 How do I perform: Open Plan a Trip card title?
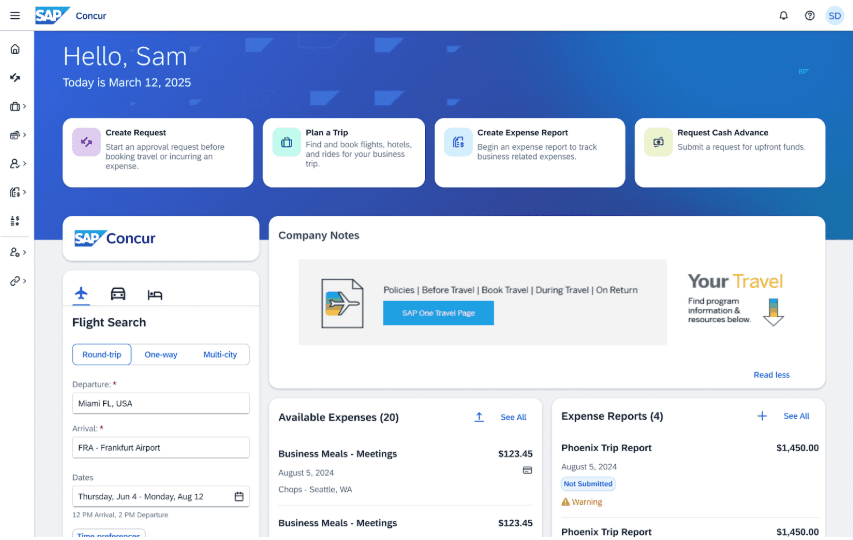(326, 133)
